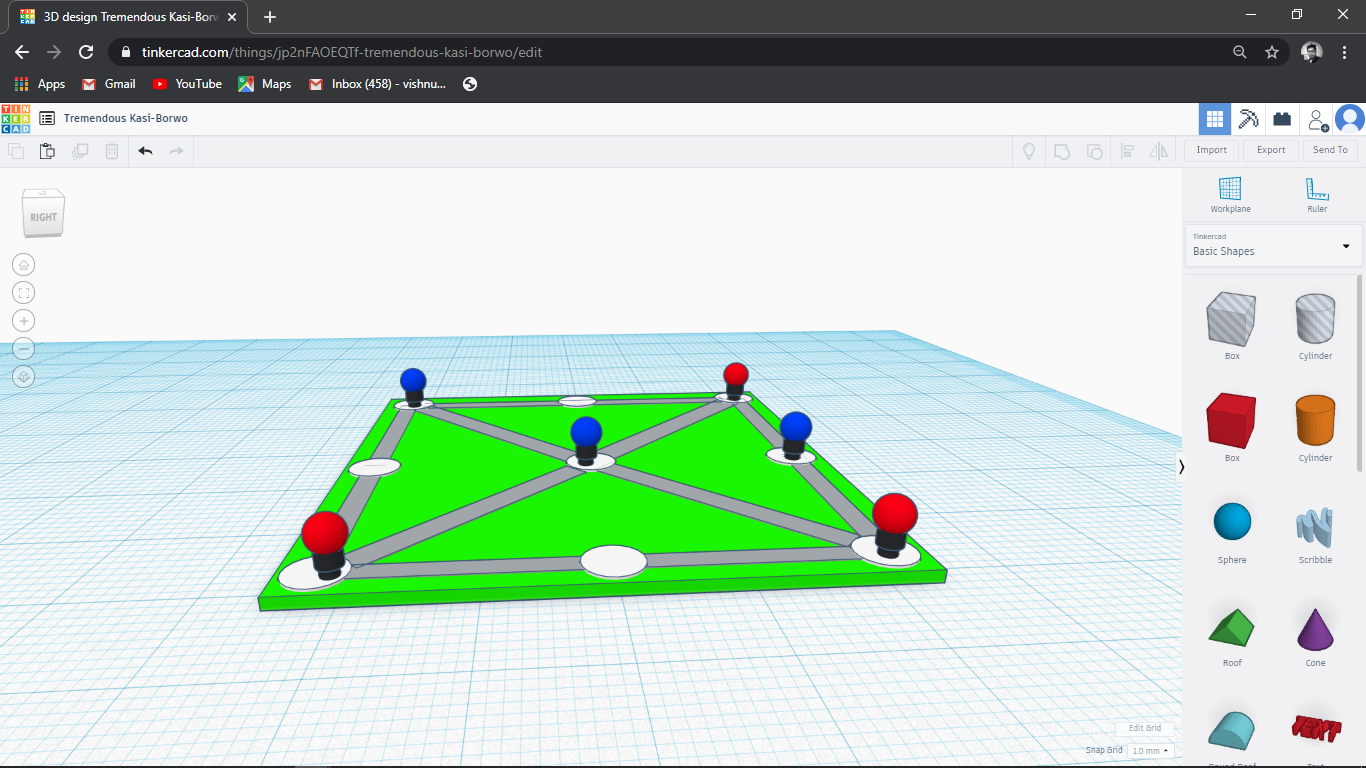Toggle orthographic perspective view button

tap(24, 377)
